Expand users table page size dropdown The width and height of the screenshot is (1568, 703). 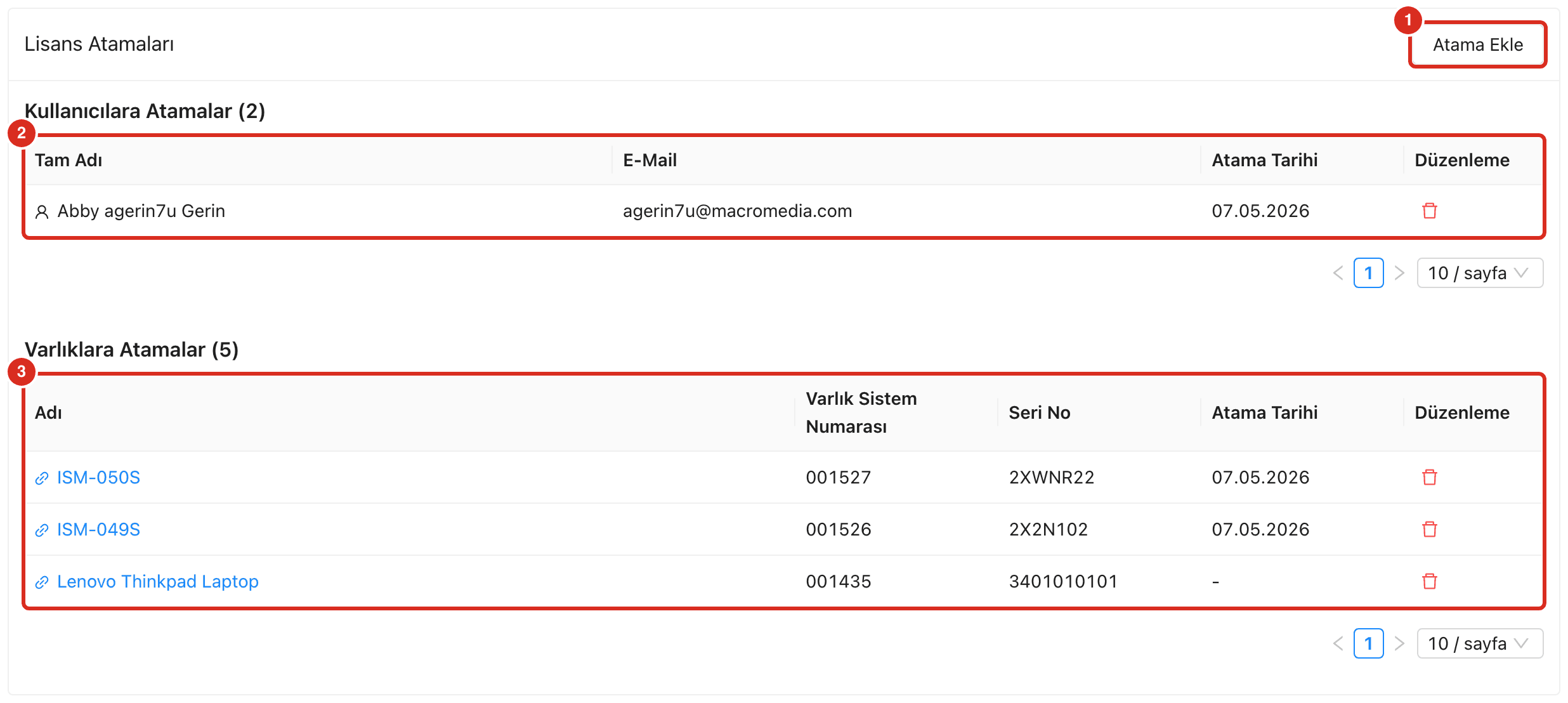point(1480,273)
